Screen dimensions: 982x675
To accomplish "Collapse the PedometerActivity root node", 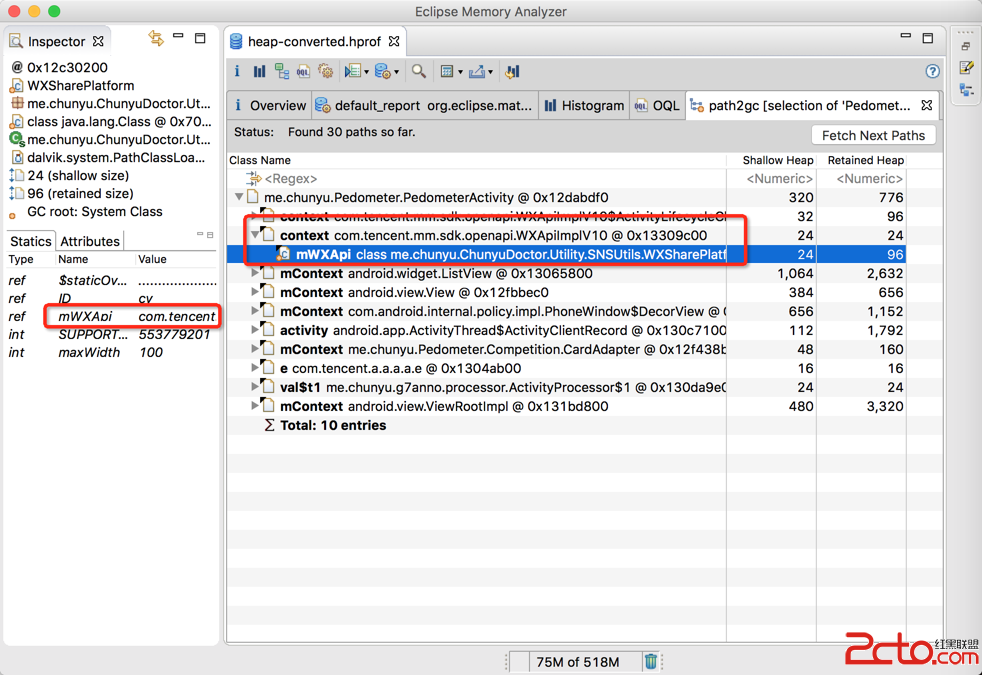I will pyautogui.click(x=238, y=198).
